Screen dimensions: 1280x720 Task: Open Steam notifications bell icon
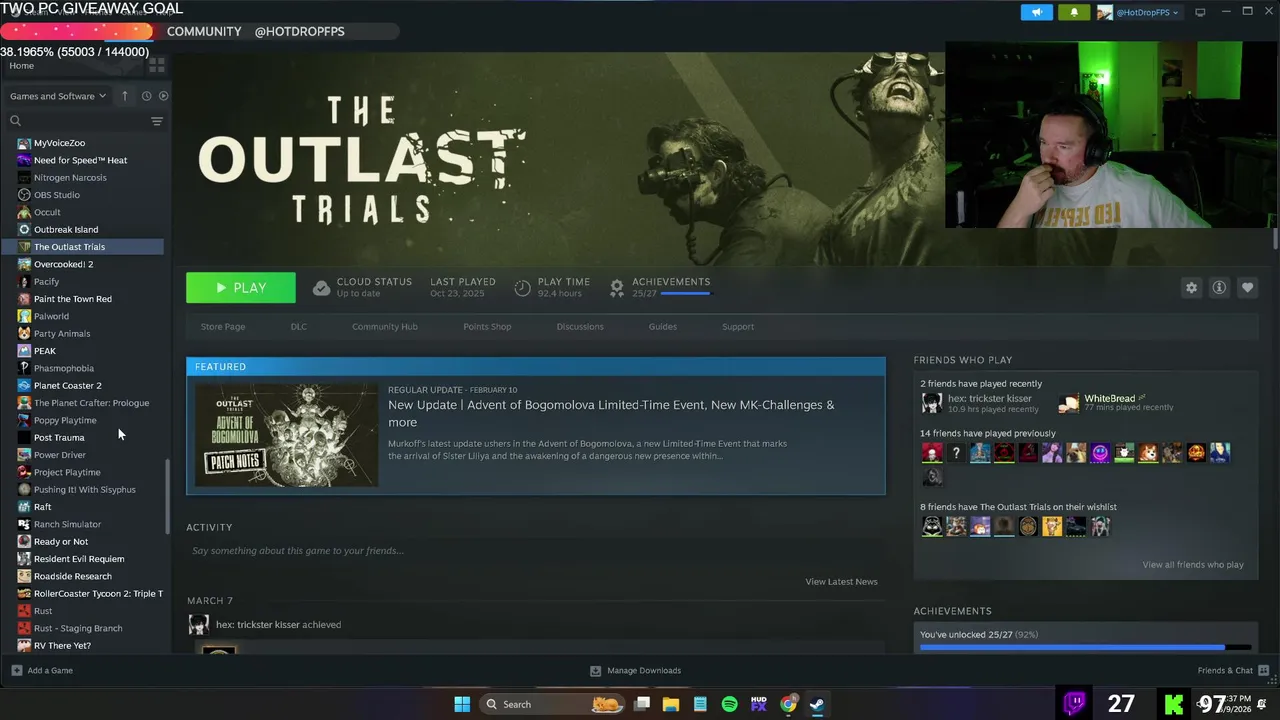pyautogui.click(x=1074, y=12)
